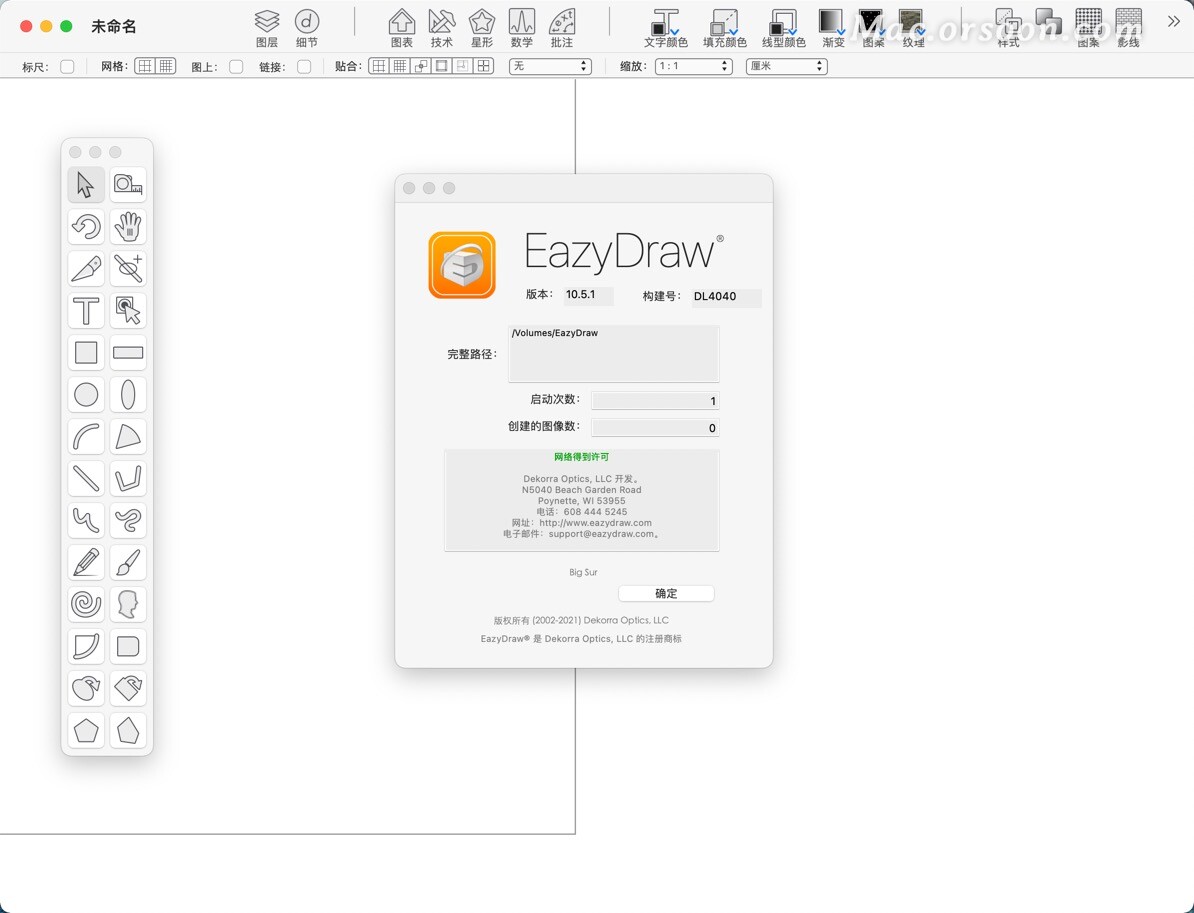Screen dimensions: 1194x913
Task: Select the wedge pie-slice tool
Action: coord(128,436)
